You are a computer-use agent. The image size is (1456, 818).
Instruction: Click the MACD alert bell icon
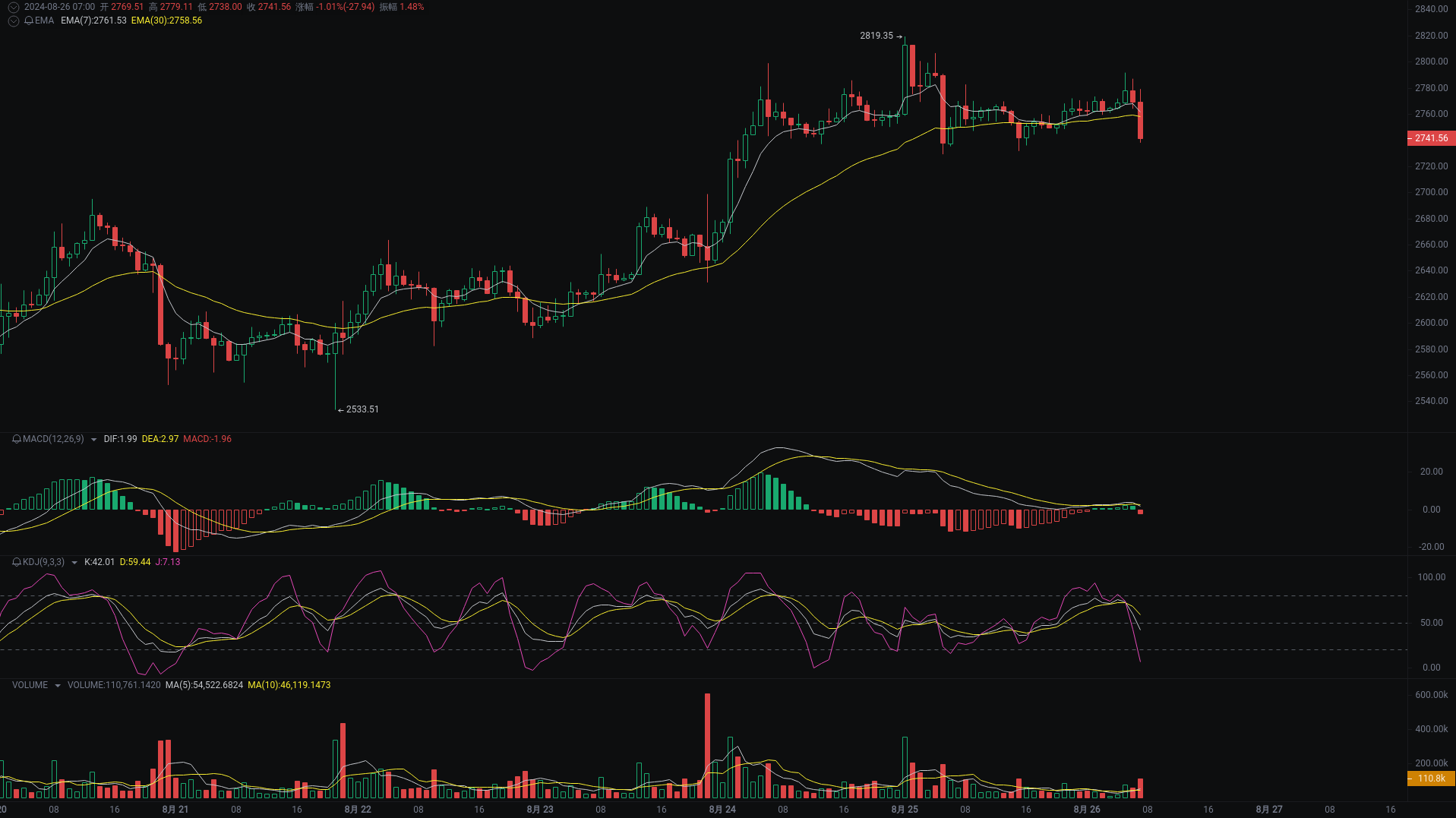[x=16, y=439]
